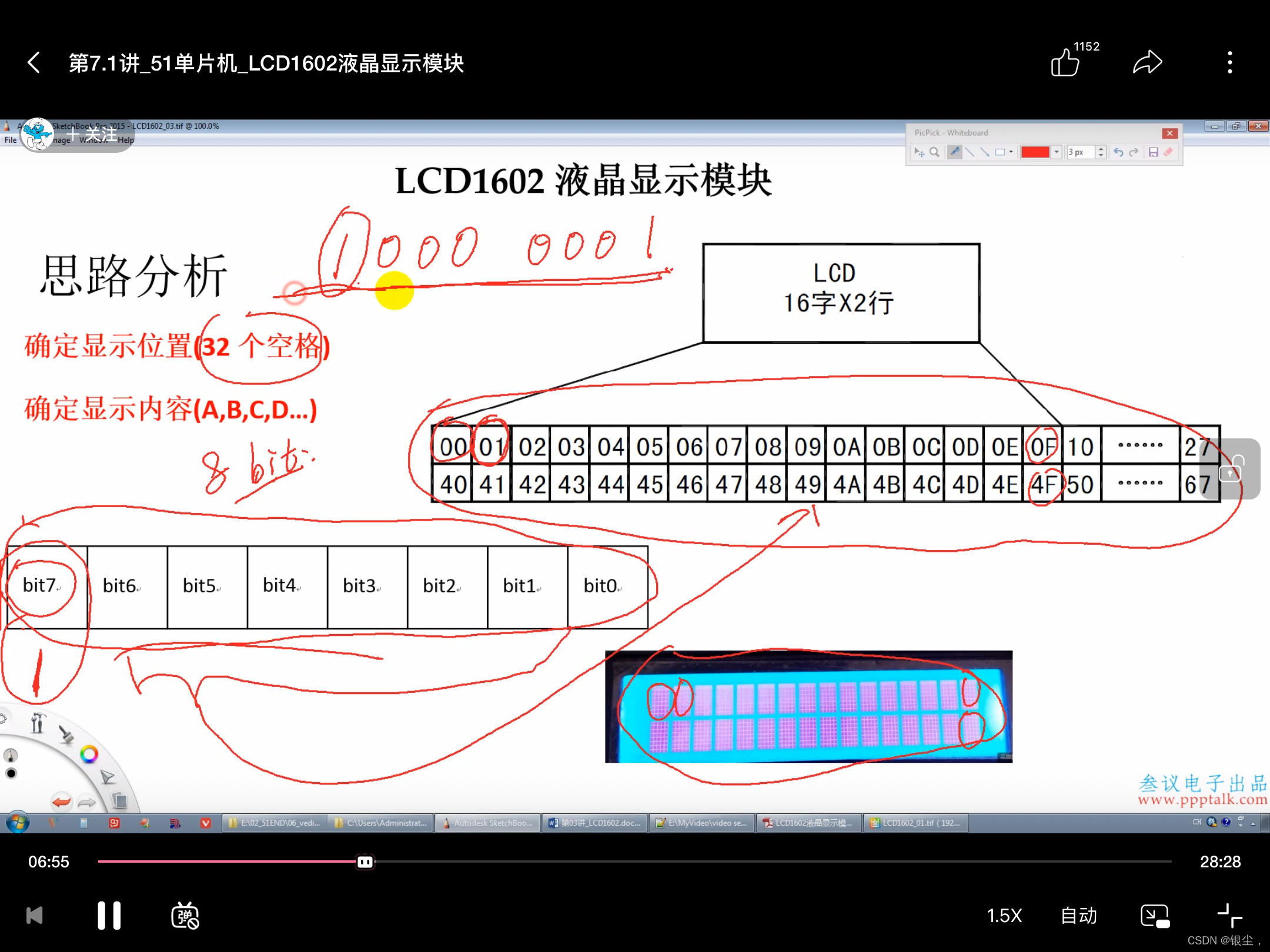Share the video with the arrow icon

tap(1147, 62)
